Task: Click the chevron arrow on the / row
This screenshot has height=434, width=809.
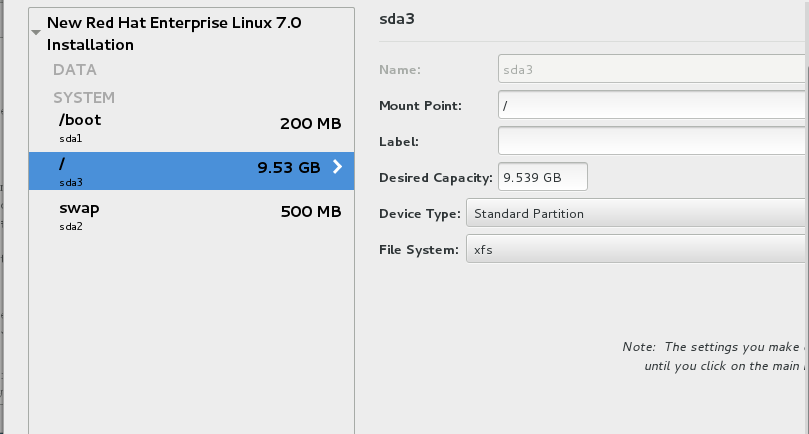Action: pos(337,167)
